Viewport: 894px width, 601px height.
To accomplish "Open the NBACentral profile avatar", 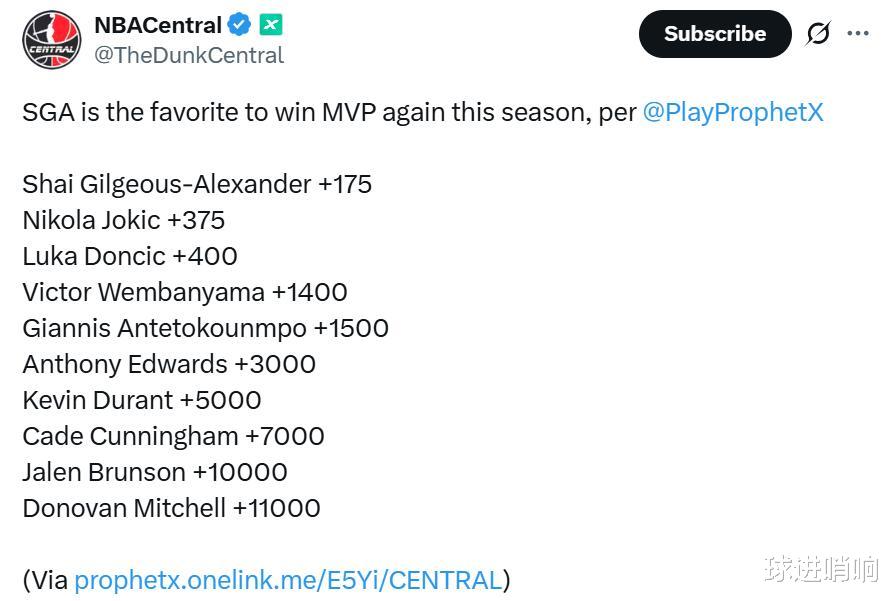I will (x=52, y=39).
